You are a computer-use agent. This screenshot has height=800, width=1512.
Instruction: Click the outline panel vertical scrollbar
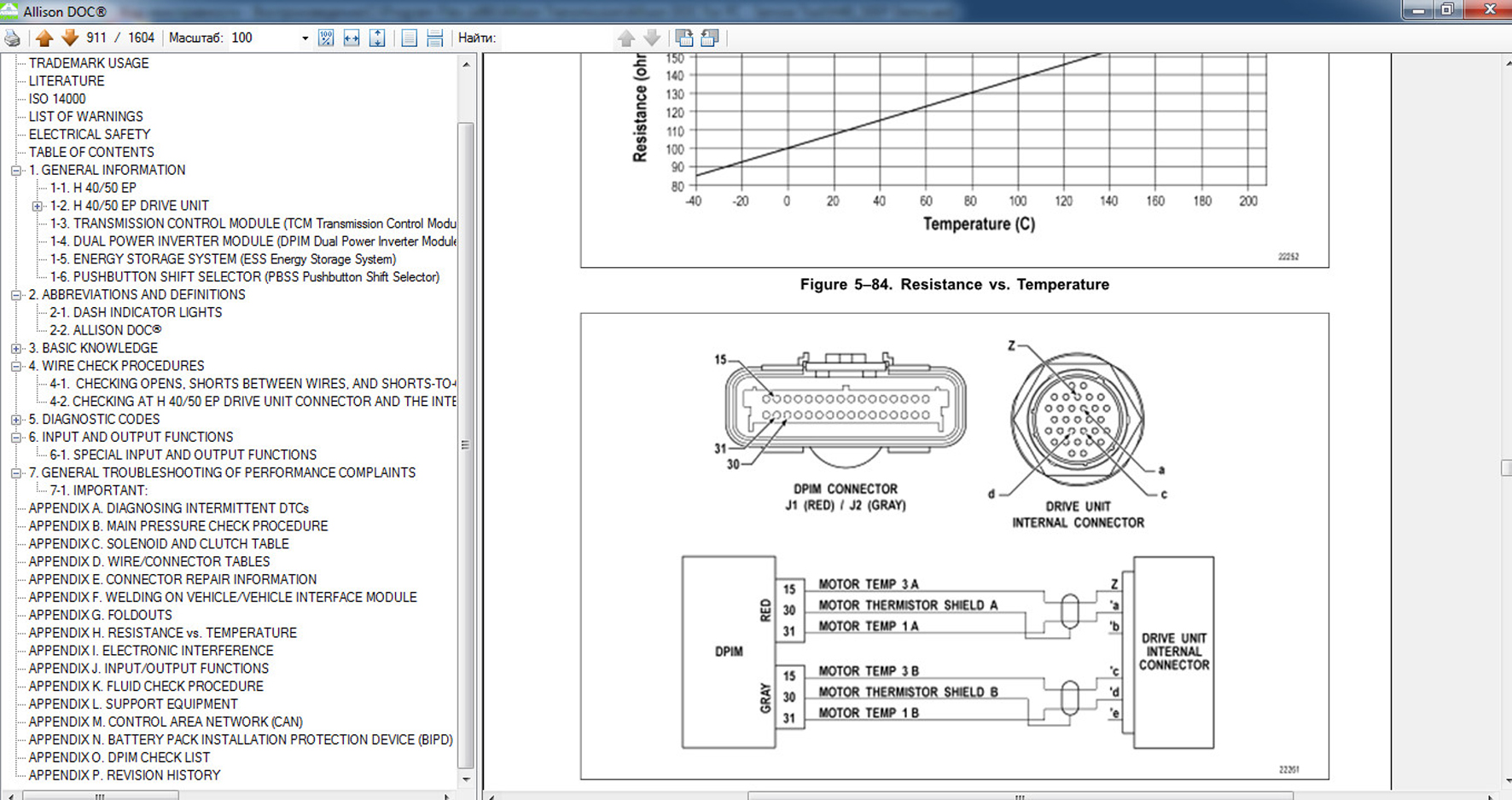466,443
